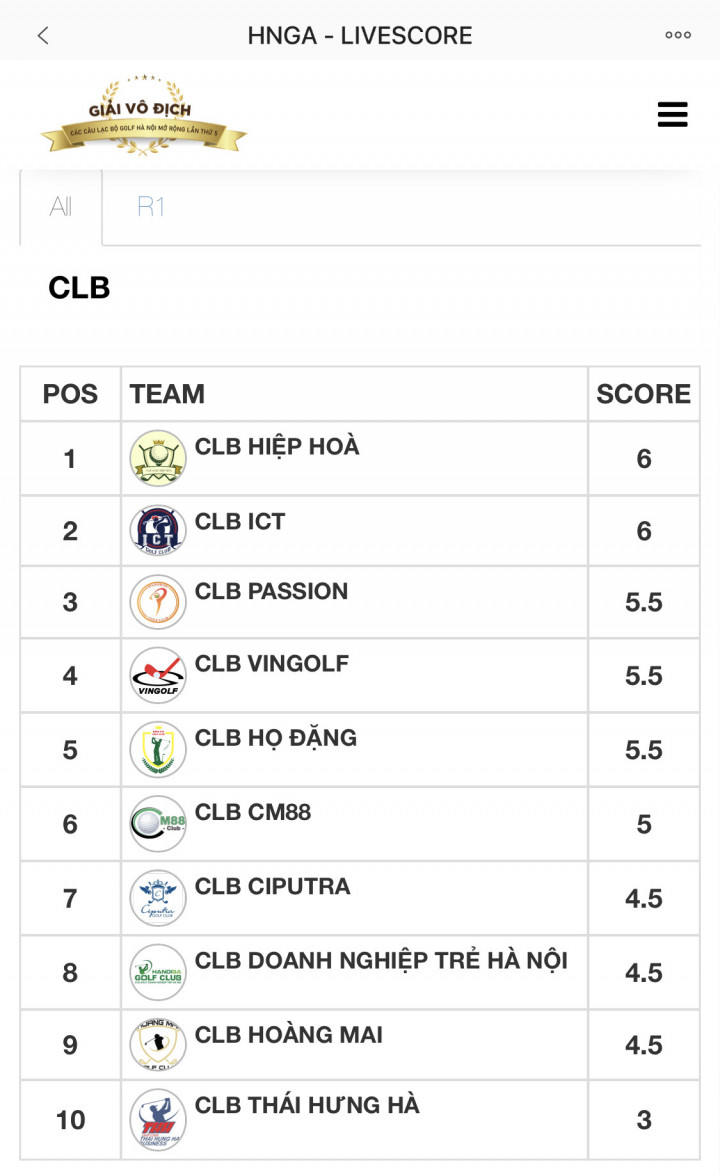The height and width of the screenshot is (1174, 720).
Task: Click the SCORE column header
Action: pos(643,394)
